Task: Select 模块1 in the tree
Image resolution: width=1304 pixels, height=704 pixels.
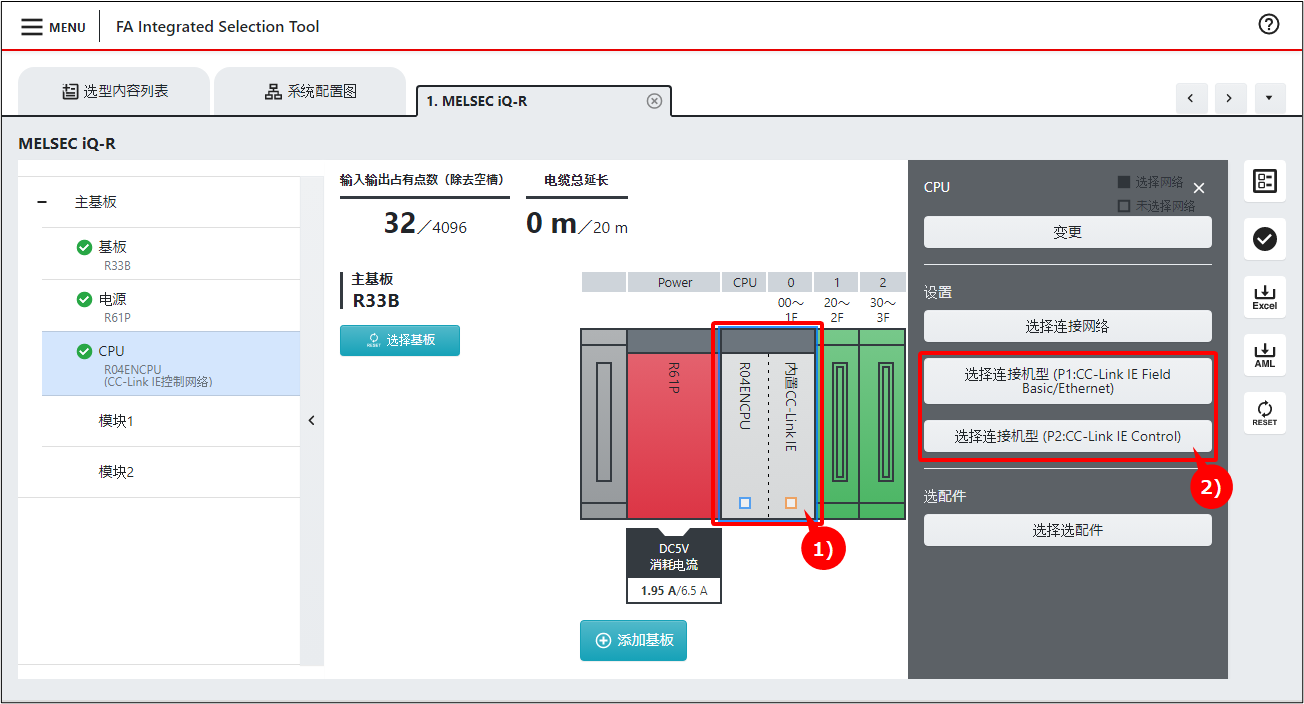Action: point(116,421)
